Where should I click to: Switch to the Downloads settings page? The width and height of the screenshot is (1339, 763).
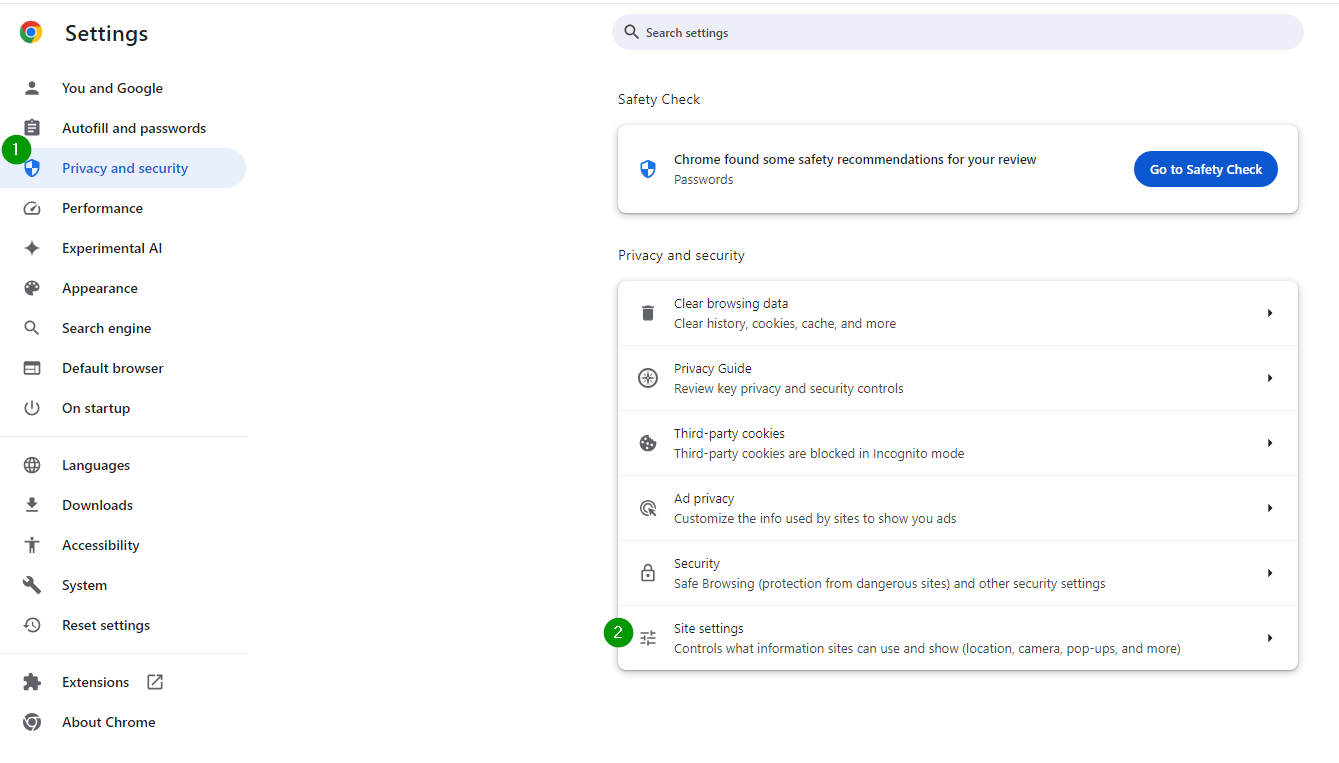[x=97, y=505]
